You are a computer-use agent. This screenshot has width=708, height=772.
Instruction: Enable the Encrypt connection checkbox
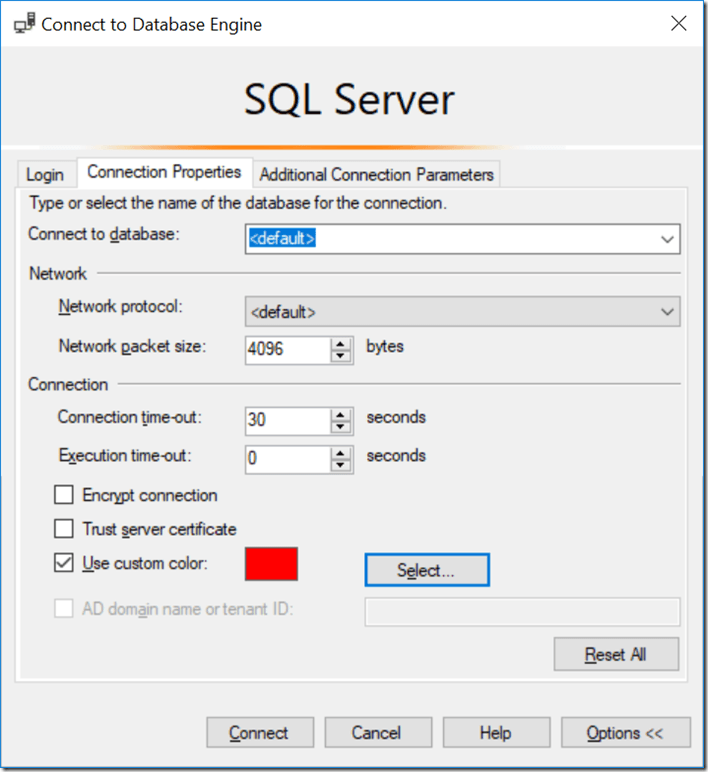coord(64,495)
